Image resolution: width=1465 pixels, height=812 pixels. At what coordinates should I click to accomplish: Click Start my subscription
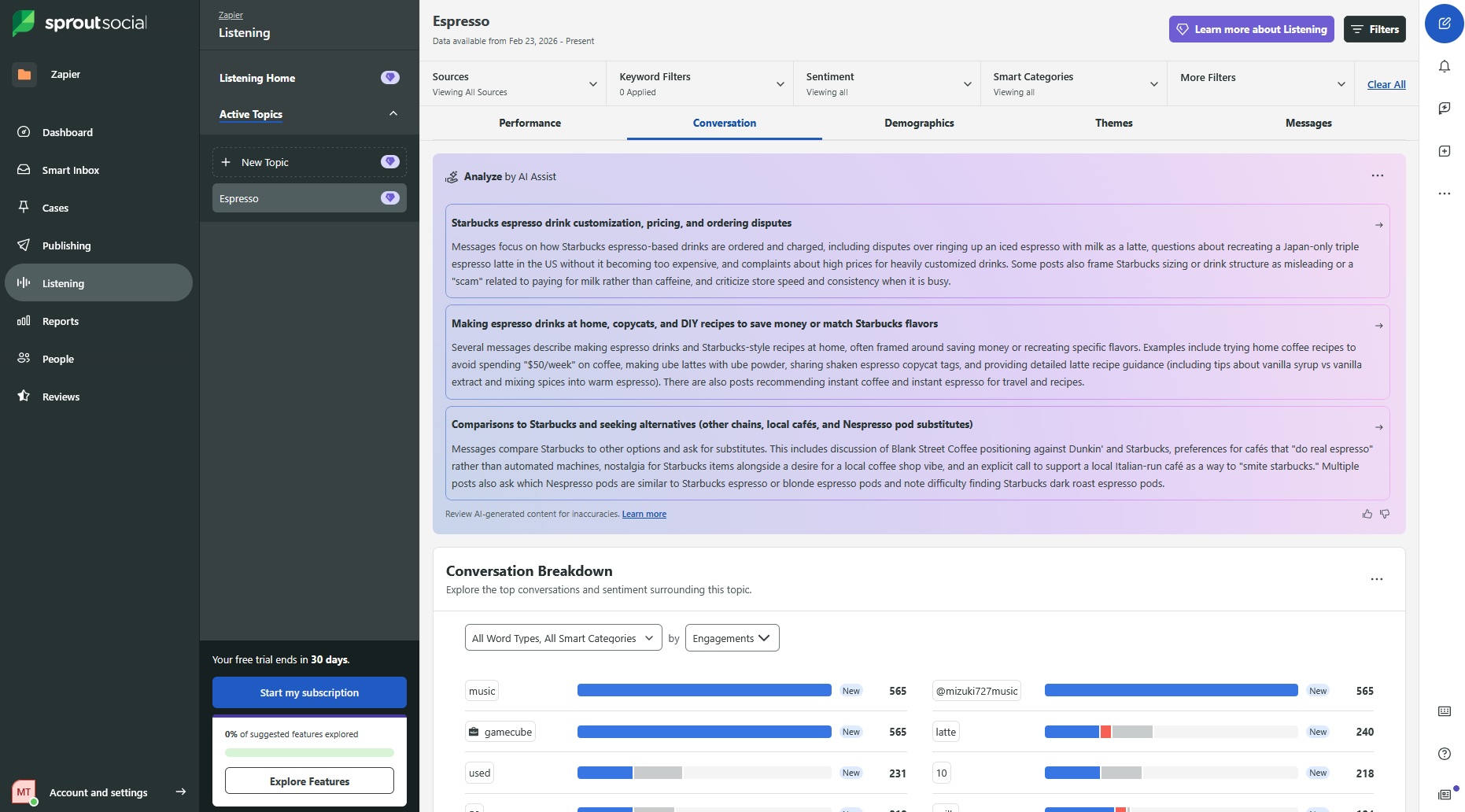(309, 692)
